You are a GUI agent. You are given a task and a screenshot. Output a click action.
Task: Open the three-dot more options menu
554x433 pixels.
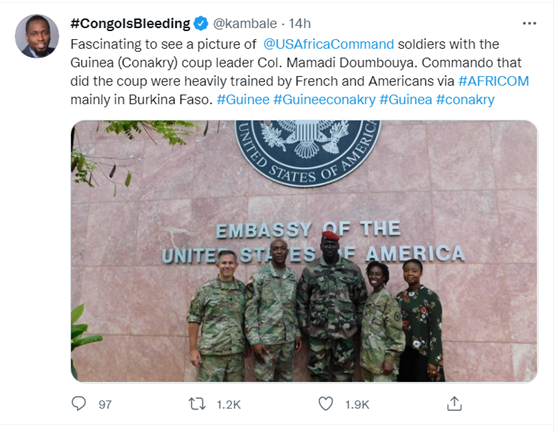529,24
